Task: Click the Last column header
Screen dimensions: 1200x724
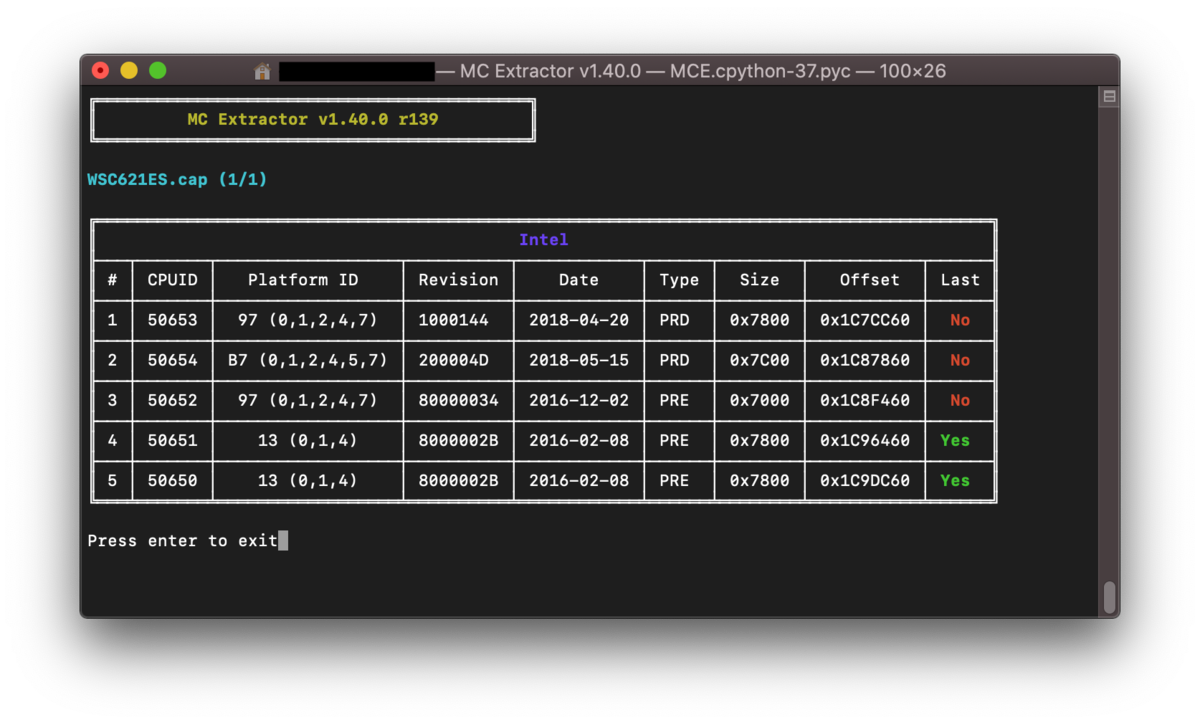Action: coord(960,280)
